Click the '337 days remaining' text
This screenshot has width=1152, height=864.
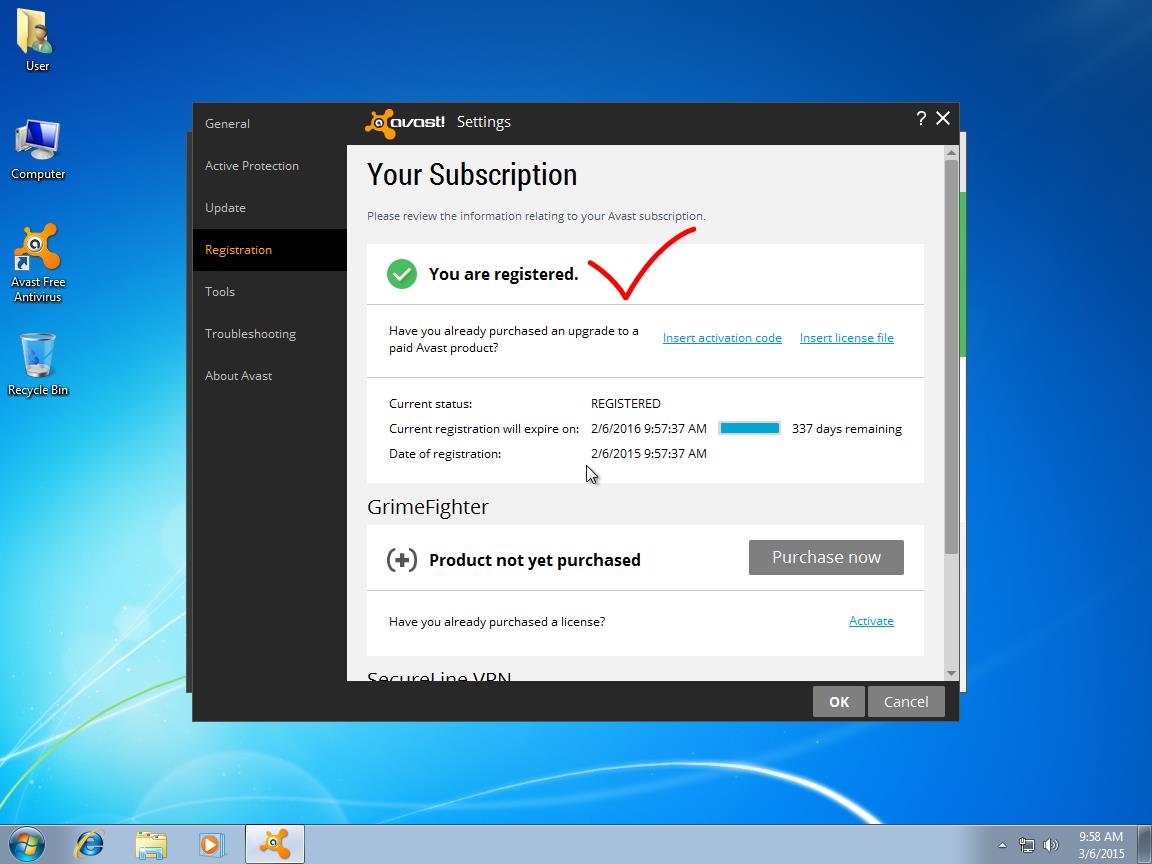(x=846, y=428)
